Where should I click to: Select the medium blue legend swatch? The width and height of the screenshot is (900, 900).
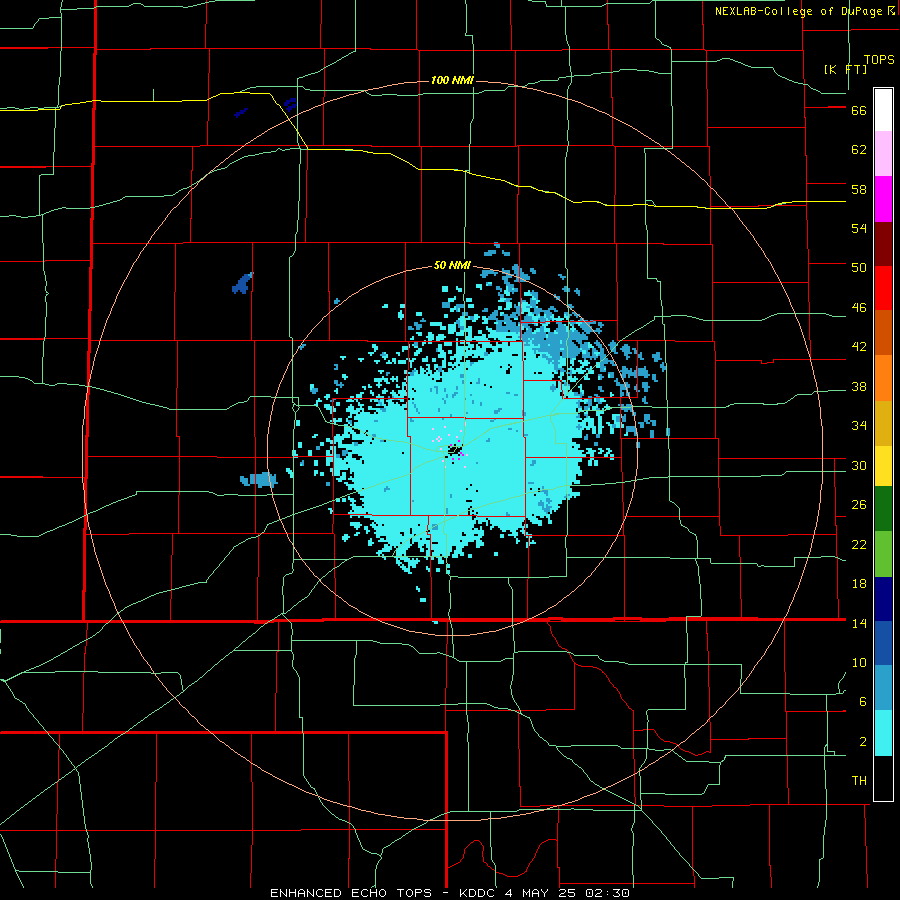[883, 644]
